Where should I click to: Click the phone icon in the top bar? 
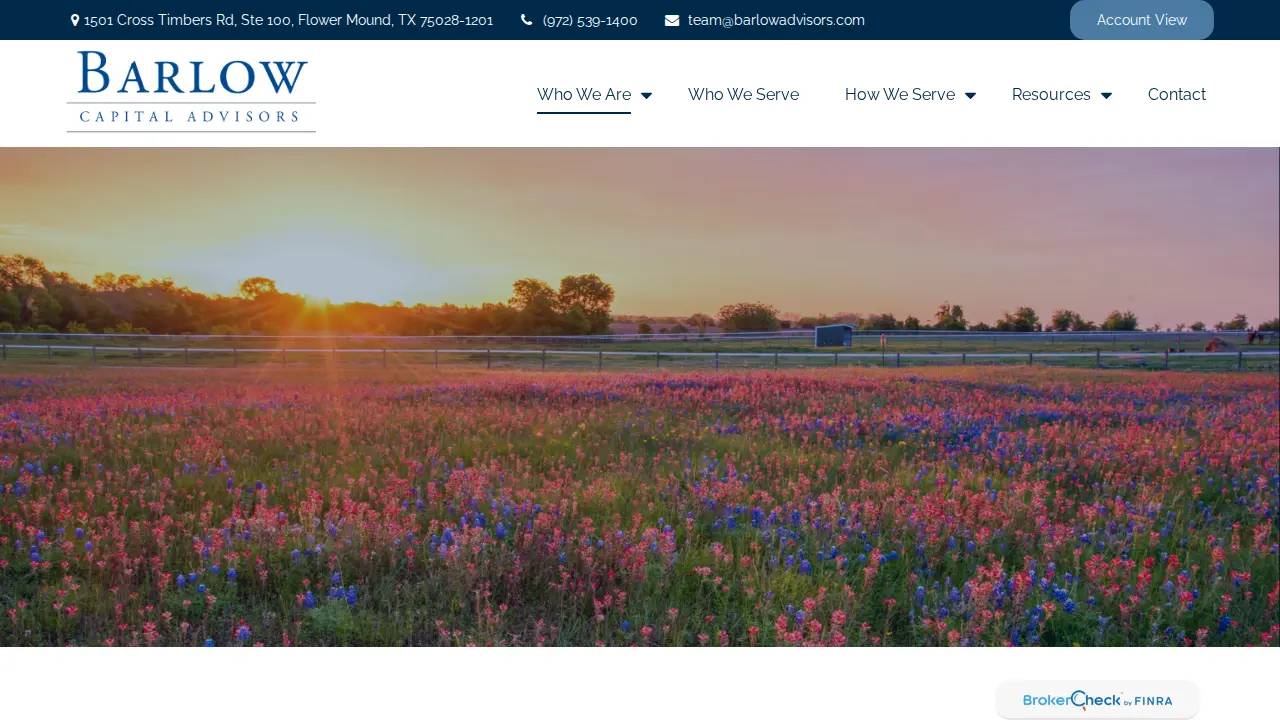point(527,20)
